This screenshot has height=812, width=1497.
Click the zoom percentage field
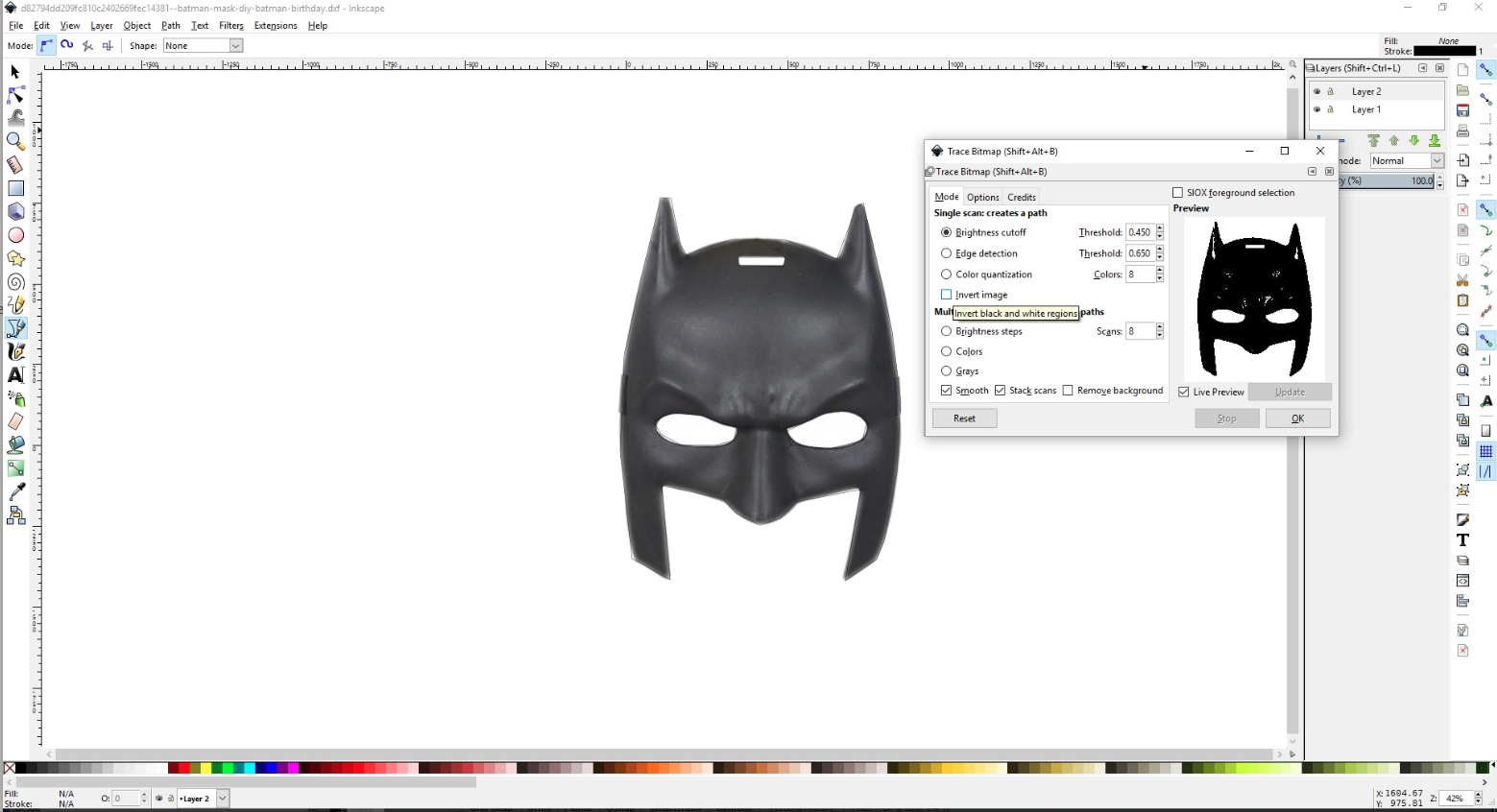pyautogui.click(x=1456, y=799)
